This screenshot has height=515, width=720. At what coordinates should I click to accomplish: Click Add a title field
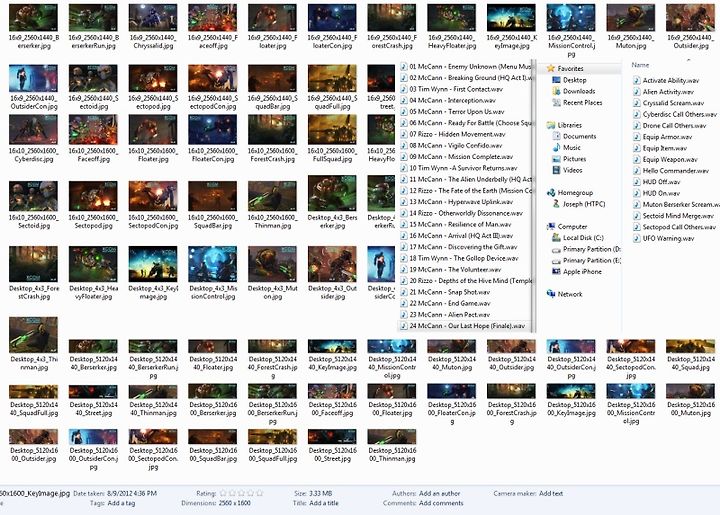point(324,503)
